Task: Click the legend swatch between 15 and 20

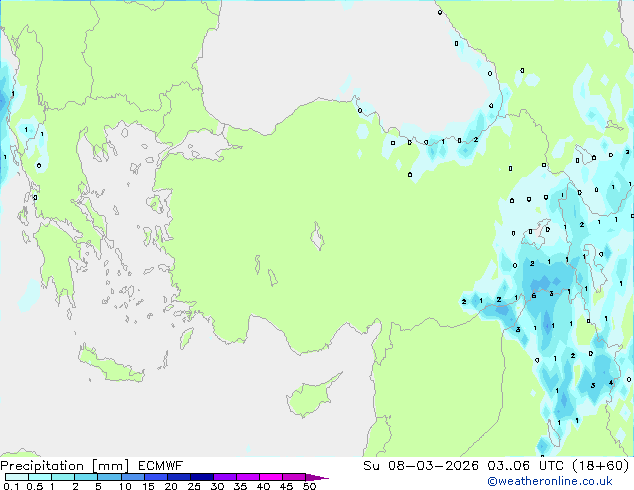Action: (155, 477)
